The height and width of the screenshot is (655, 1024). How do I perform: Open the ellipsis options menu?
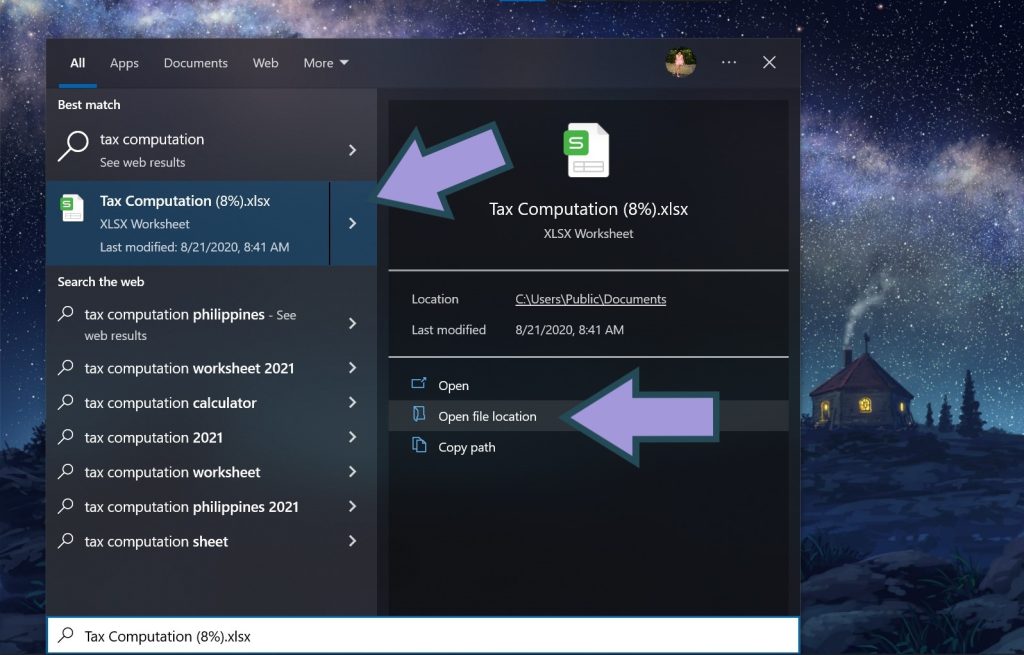pos(729,62)
